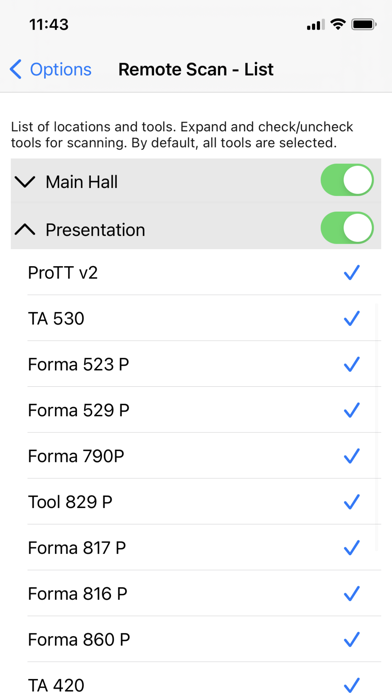Tap the Forma 817 P checkmark icon
Viewport: 392px width, 696px height.
coord(351,548)
